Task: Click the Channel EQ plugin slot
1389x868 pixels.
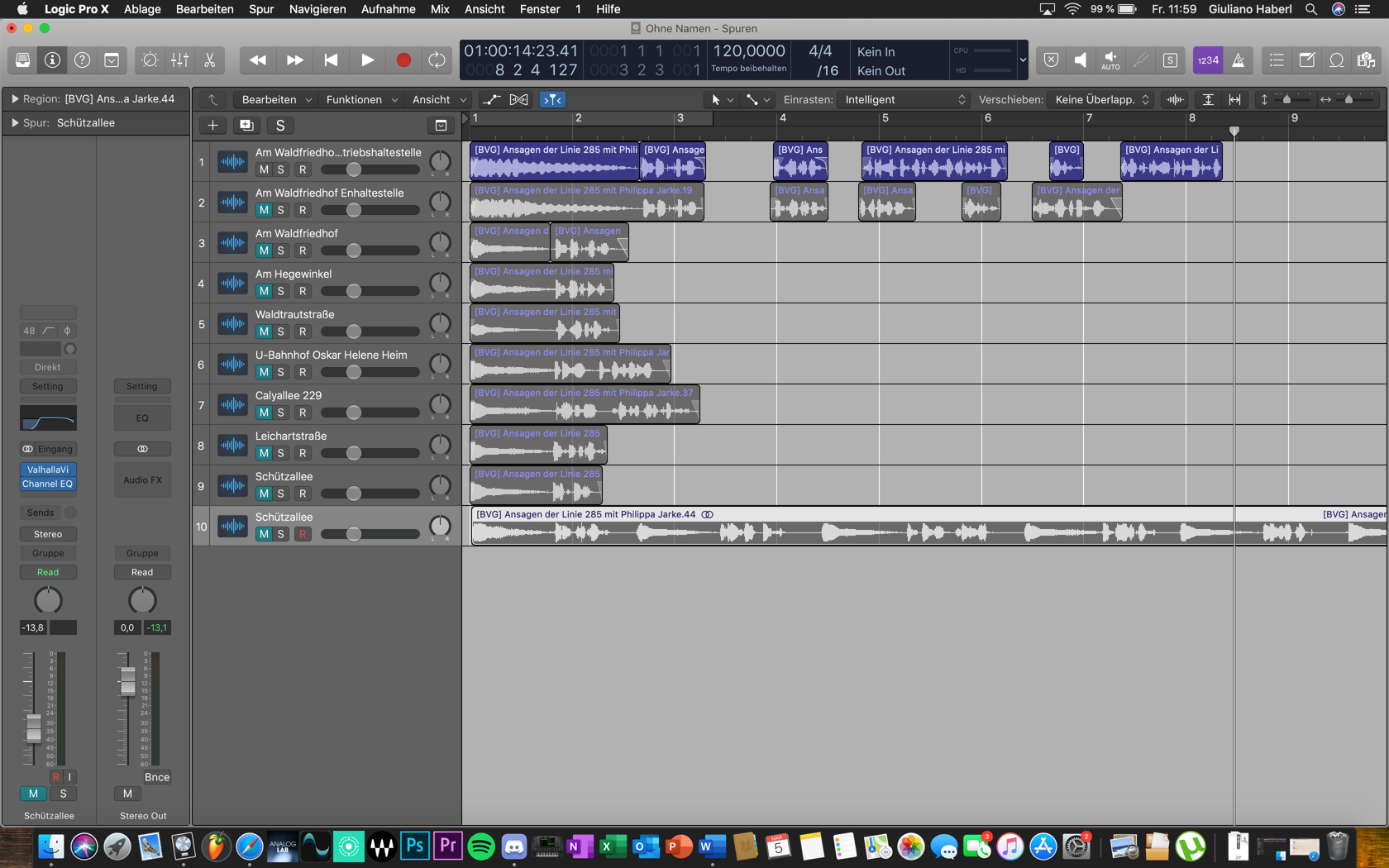Action: [x=48, y=484]
